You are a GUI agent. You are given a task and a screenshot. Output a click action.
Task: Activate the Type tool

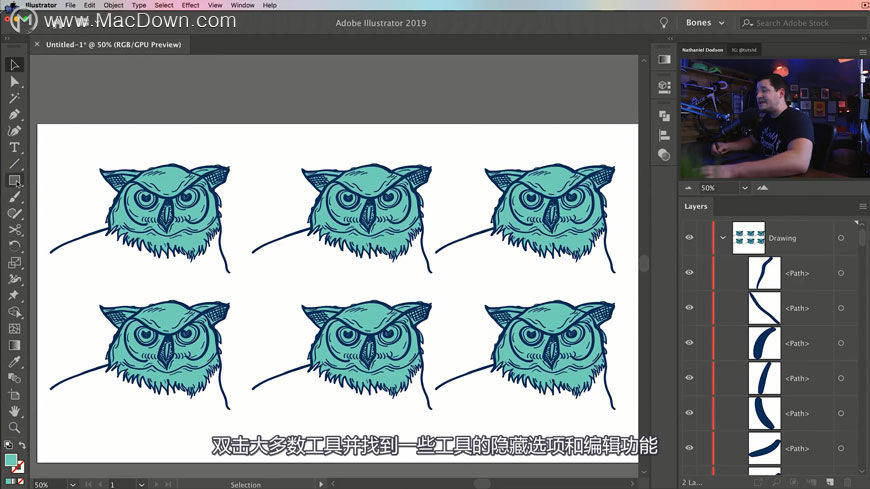click(14, 147)
